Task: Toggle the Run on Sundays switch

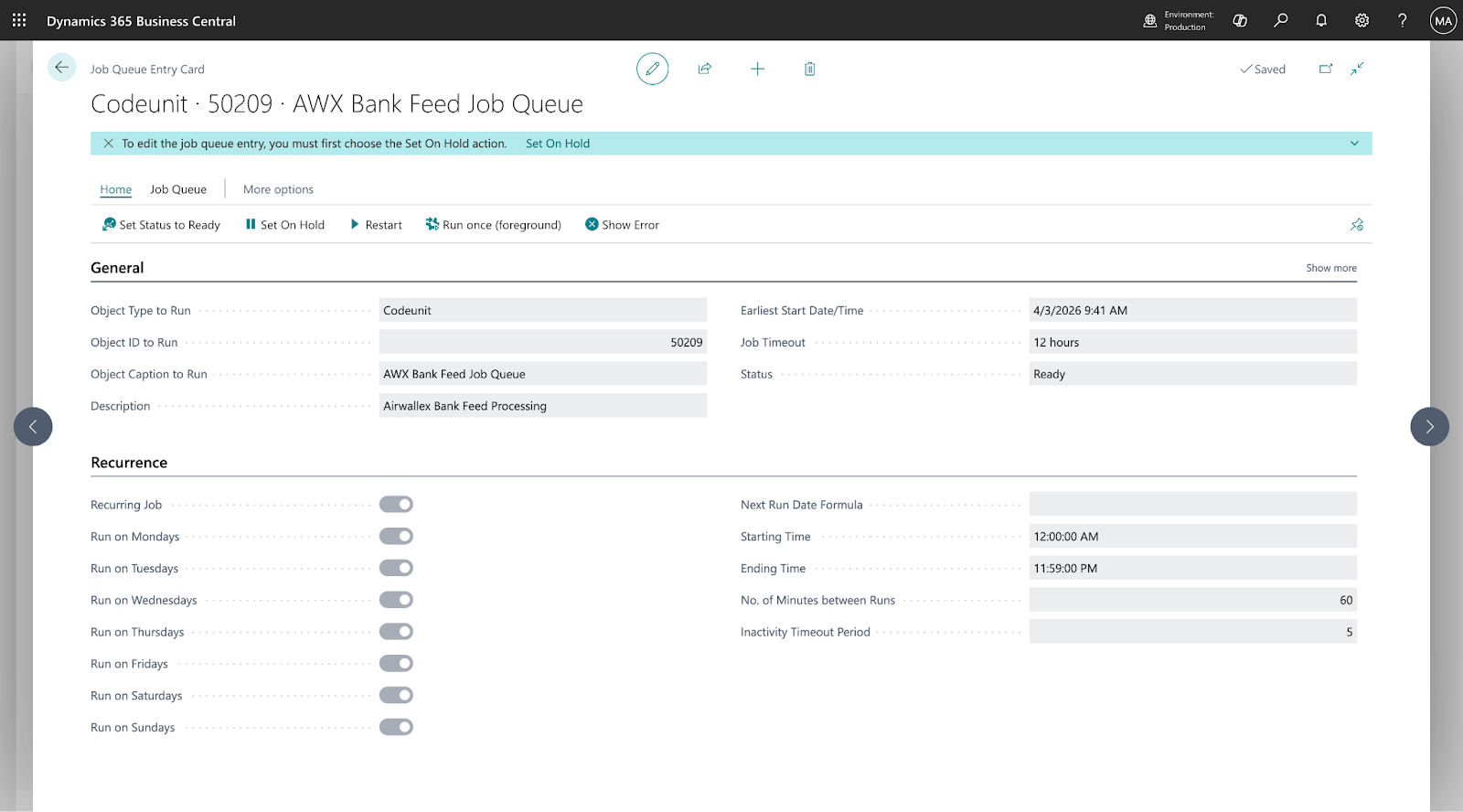Action: click(x=396, y=727)
